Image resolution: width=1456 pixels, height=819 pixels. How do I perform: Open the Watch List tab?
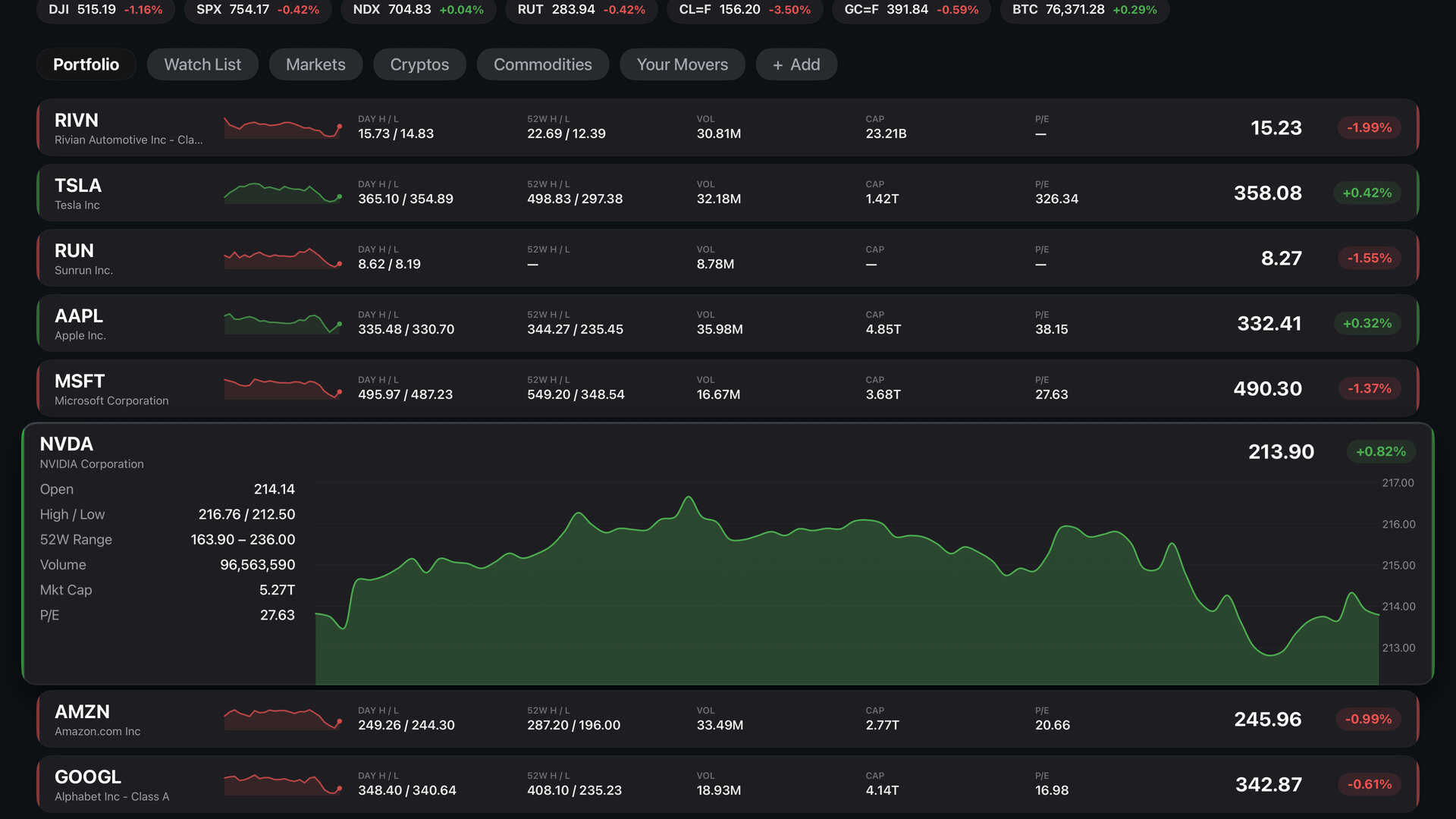[x=202, y=64]
